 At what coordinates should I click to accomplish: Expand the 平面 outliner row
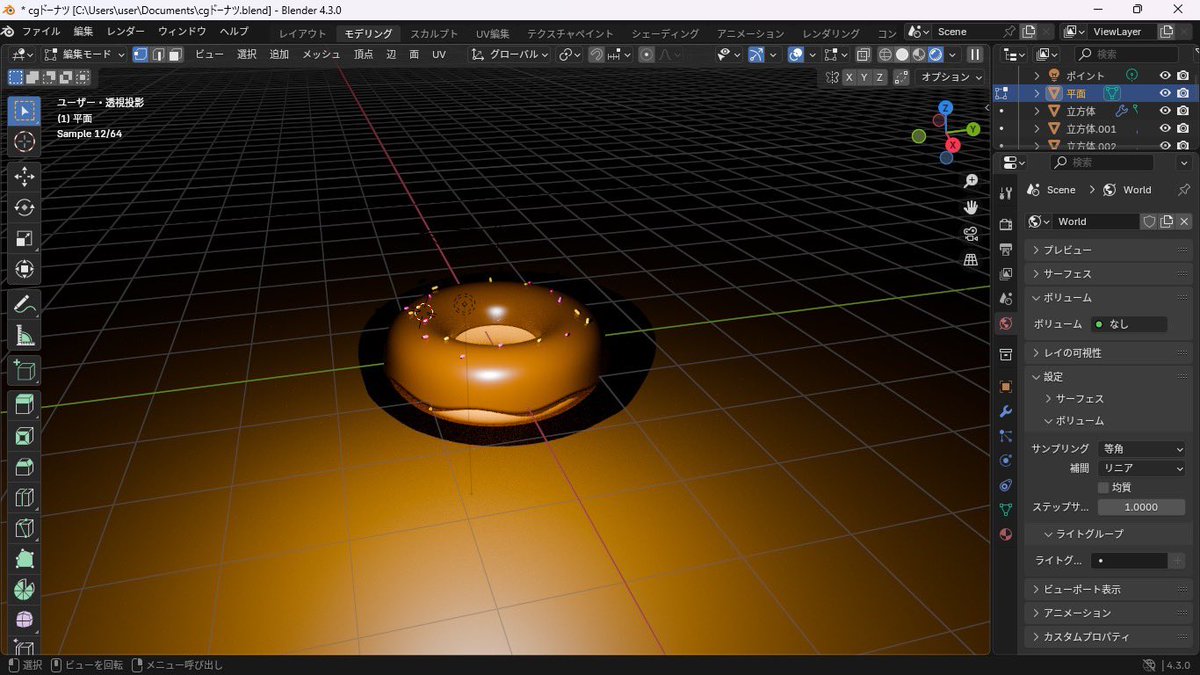[x=1036, y=93]
